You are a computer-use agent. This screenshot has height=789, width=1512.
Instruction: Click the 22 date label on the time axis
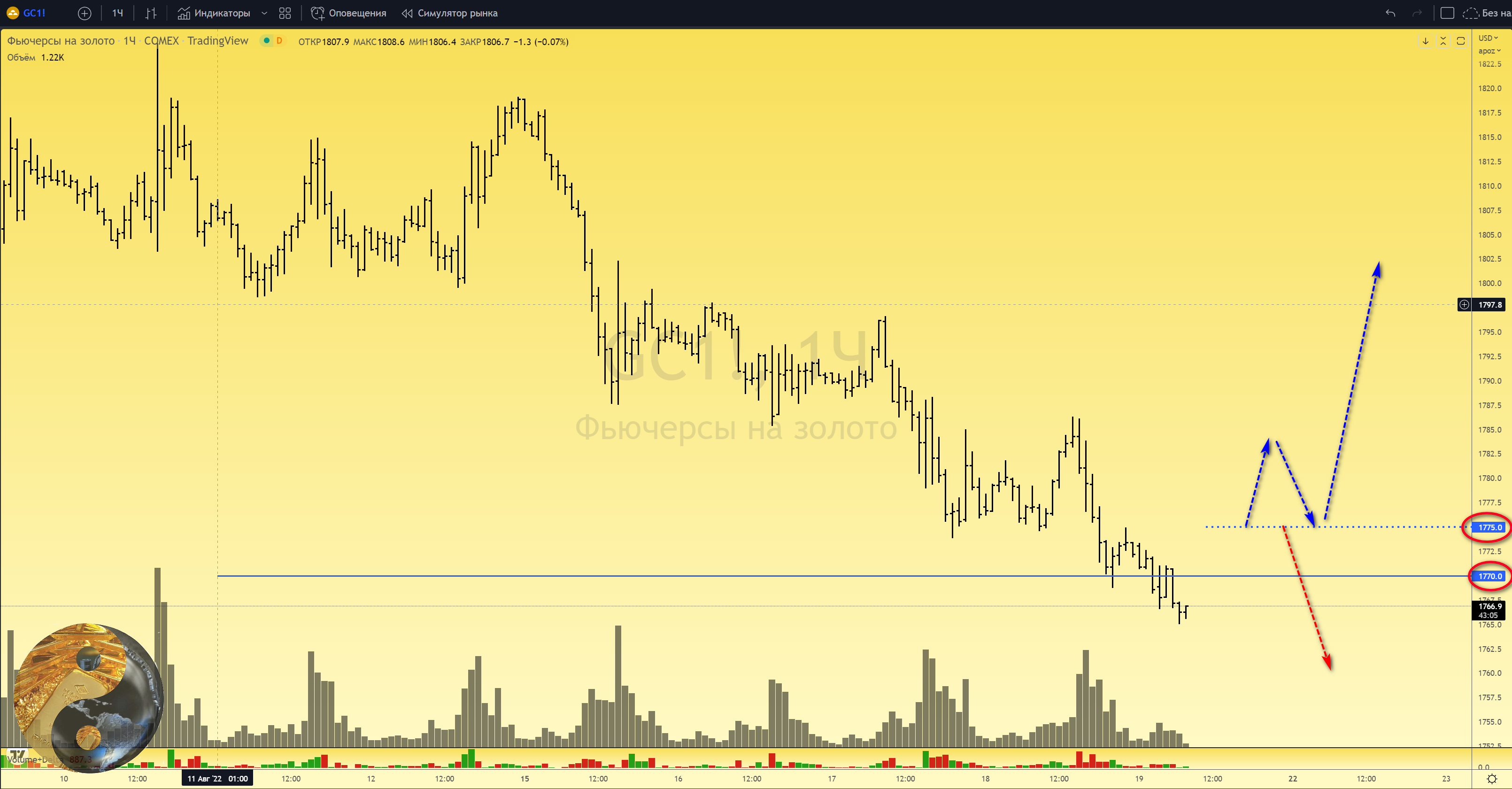pos(1292,779)
